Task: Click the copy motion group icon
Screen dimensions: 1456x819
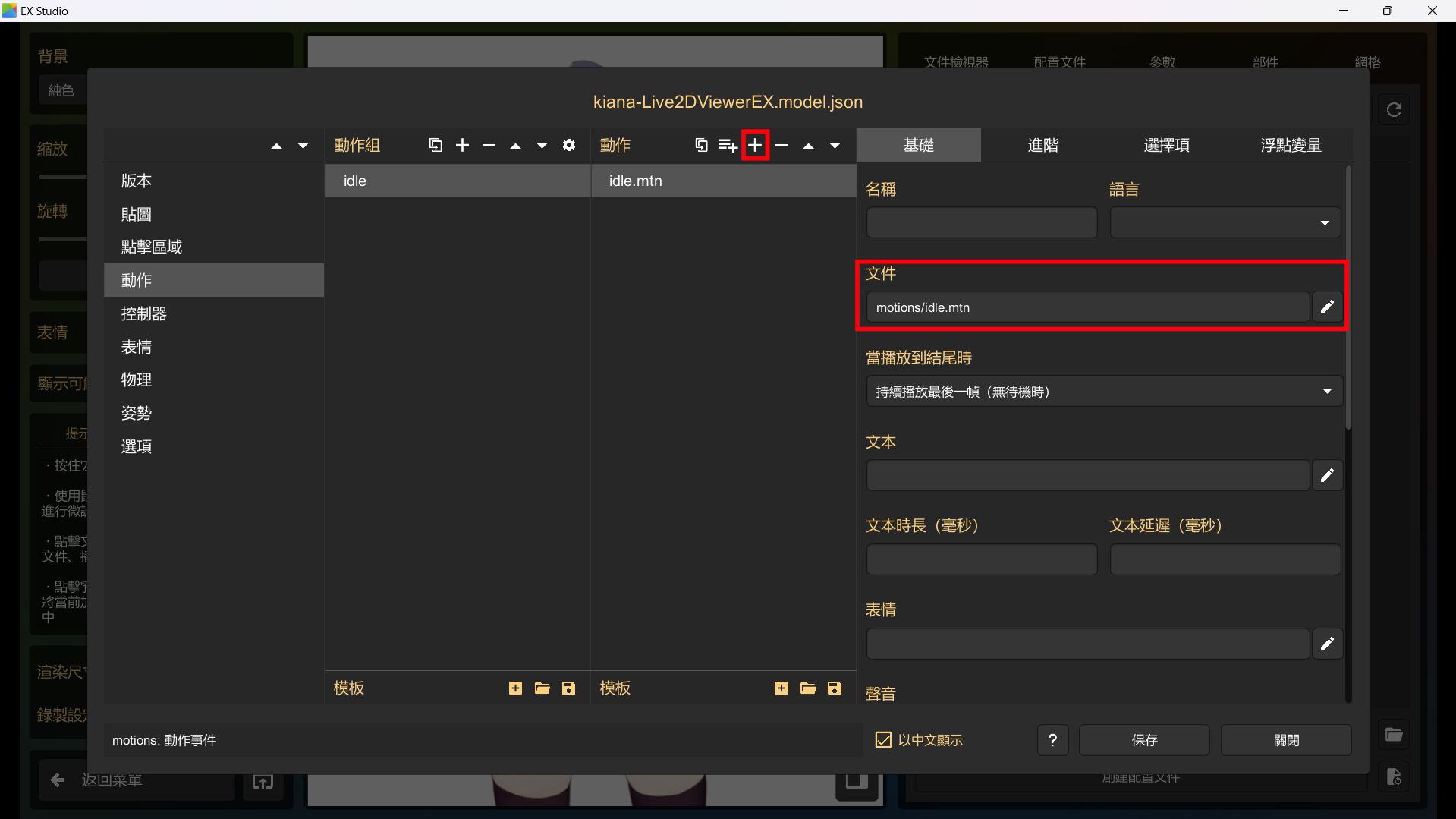Action: point(436,145)
